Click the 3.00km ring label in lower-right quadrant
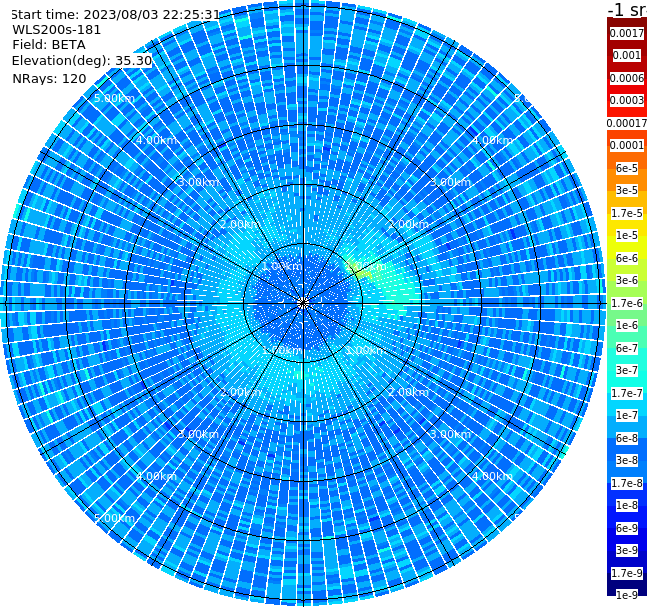This screenshot has height=607, width=647. click(450, 434)
